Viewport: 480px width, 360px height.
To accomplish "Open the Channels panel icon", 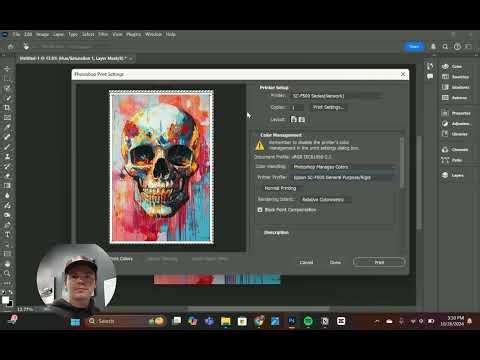I will 445,149.
